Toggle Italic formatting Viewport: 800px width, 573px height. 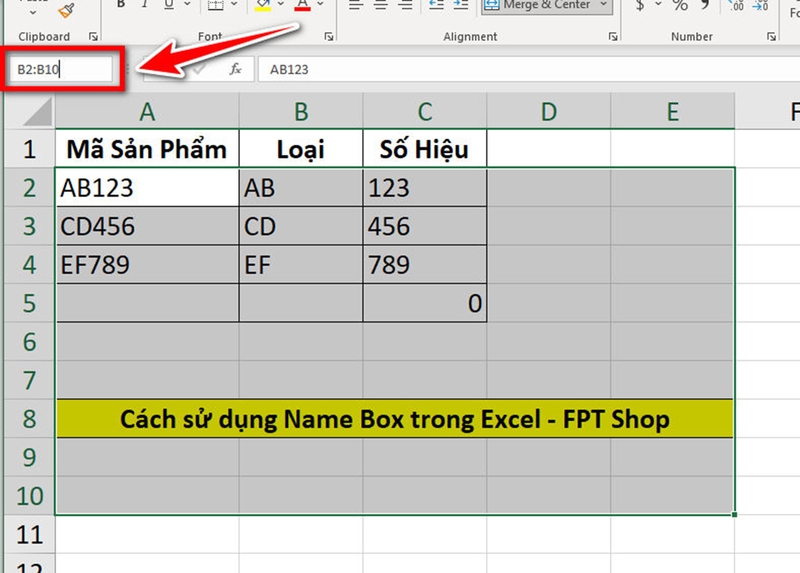coord(145,5)
